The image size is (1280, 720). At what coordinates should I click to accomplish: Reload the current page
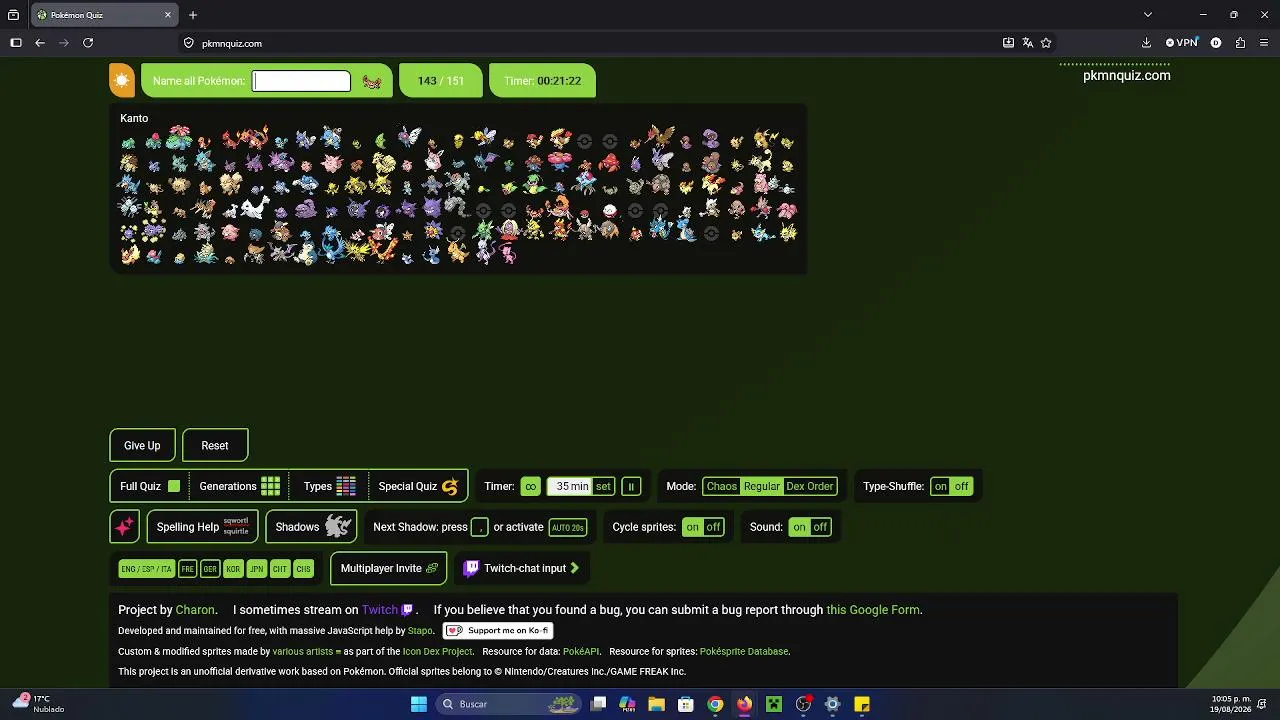pyautogui.click(x=88, y=43)
